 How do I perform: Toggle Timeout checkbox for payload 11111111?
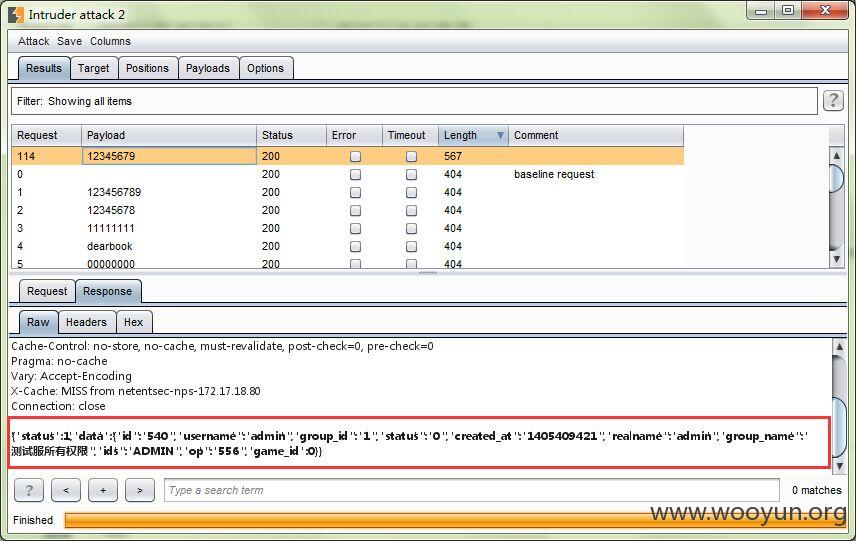click(x=411, y=229)
